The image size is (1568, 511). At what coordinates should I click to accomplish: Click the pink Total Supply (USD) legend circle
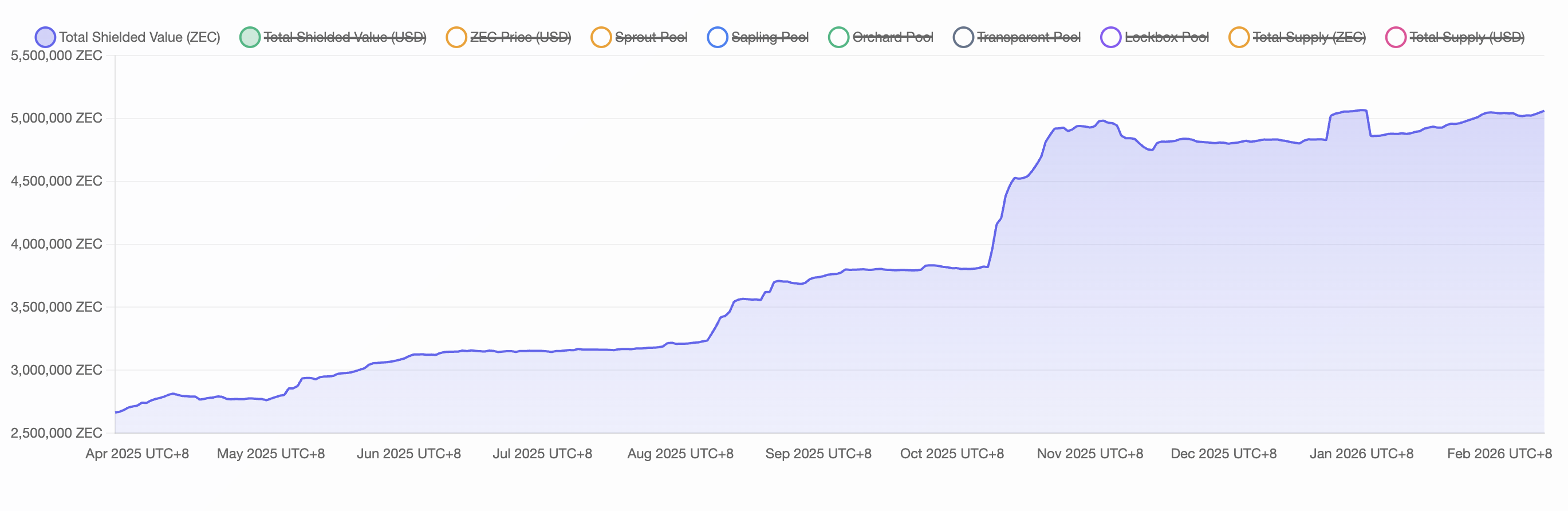pyautogui.click(x=1395, y=37)
